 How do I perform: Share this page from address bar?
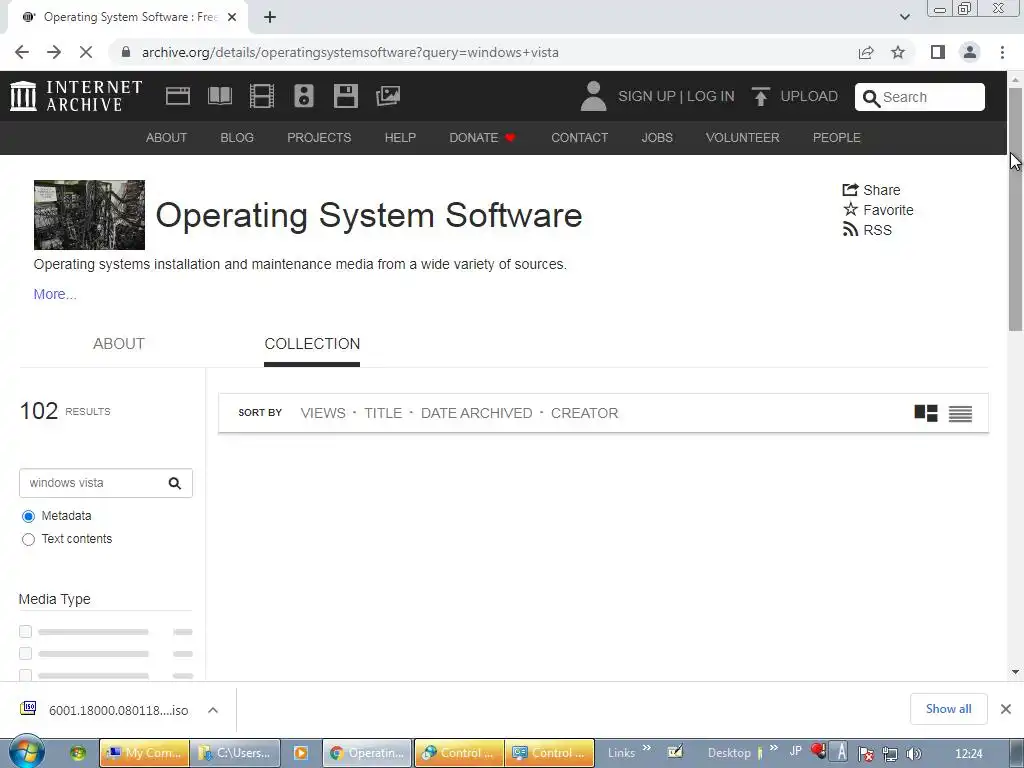[866, 52]
